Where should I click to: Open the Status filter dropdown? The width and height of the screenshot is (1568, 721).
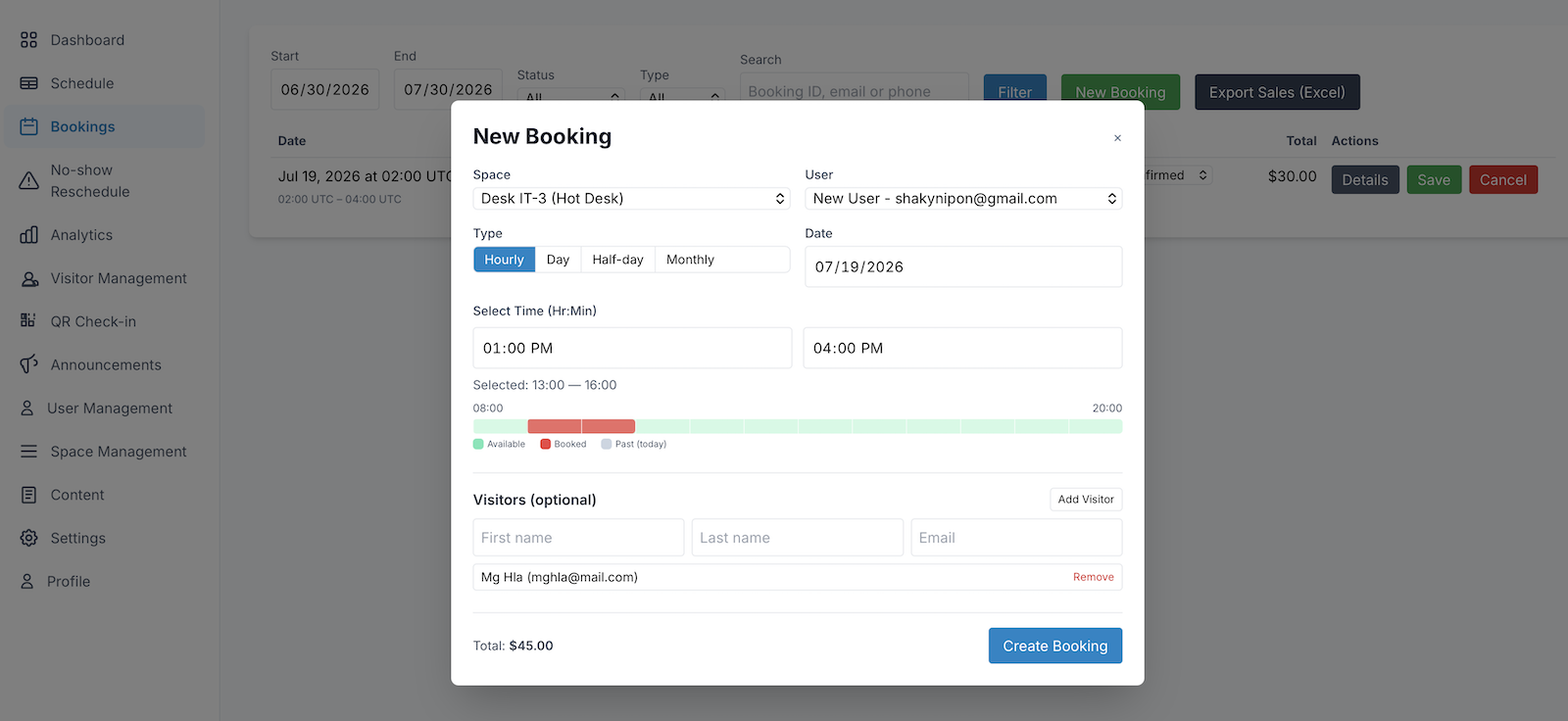click(570, 95)
